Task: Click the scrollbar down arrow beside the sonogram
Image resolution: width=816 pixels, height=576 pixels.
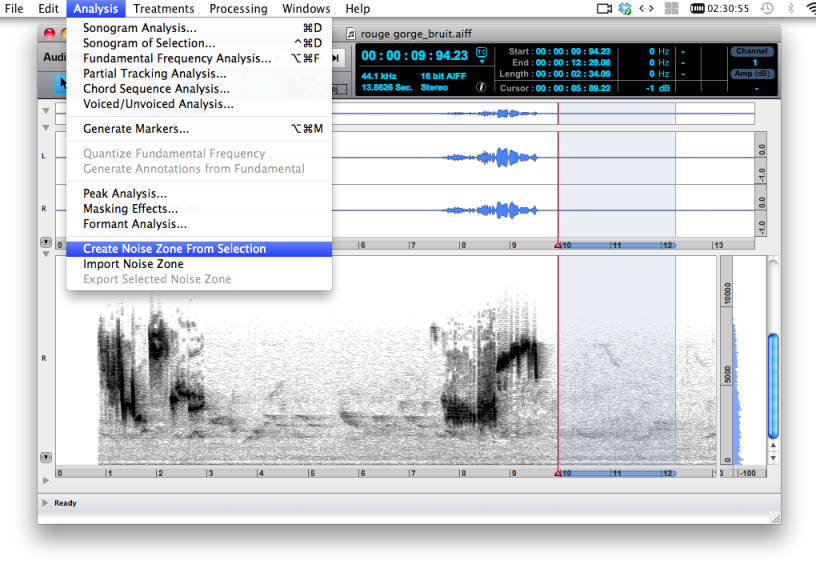Action: point(773,458)
